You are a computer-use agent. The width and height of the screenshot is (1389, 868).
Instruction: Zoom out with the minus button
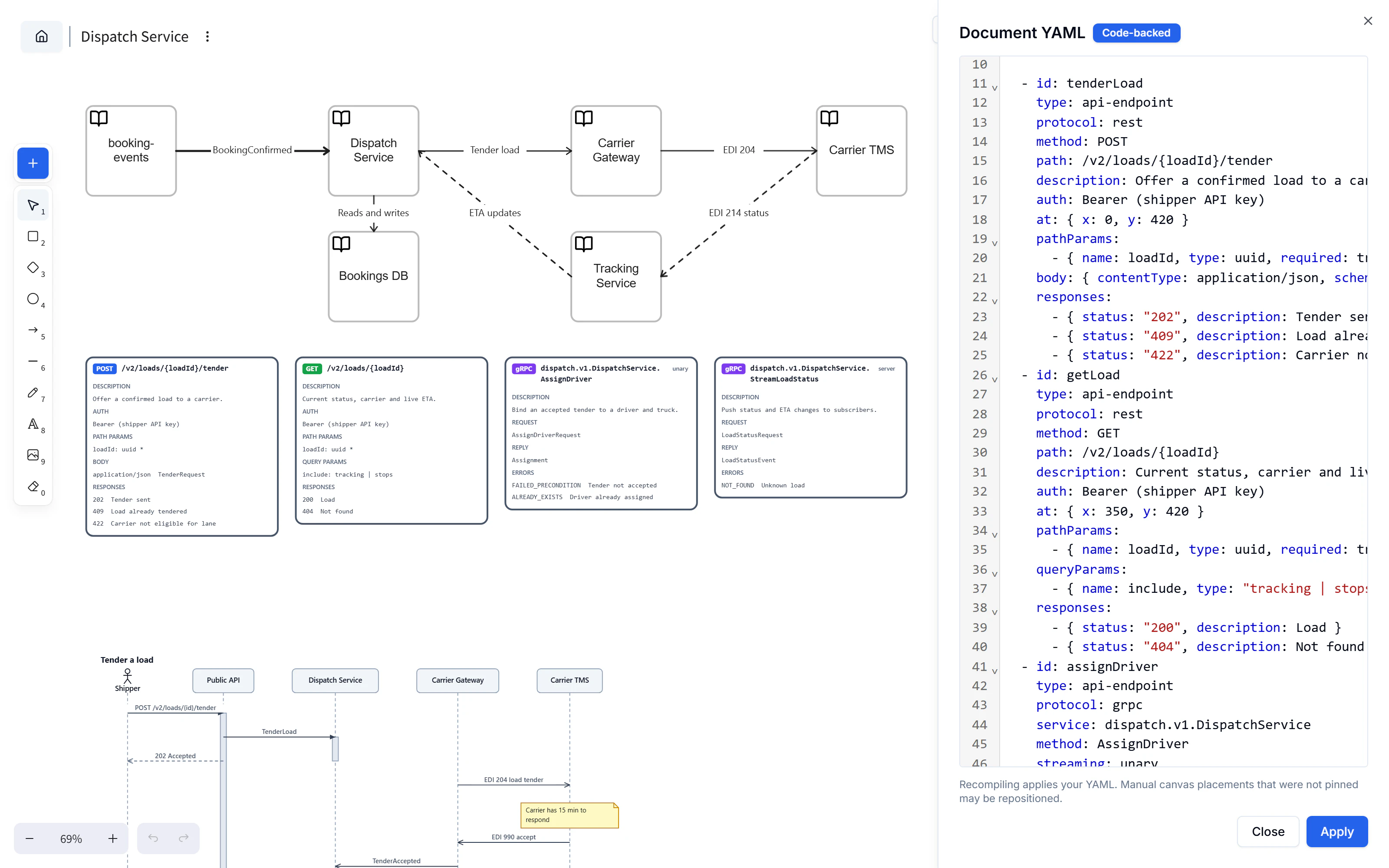tap(29, 839)
